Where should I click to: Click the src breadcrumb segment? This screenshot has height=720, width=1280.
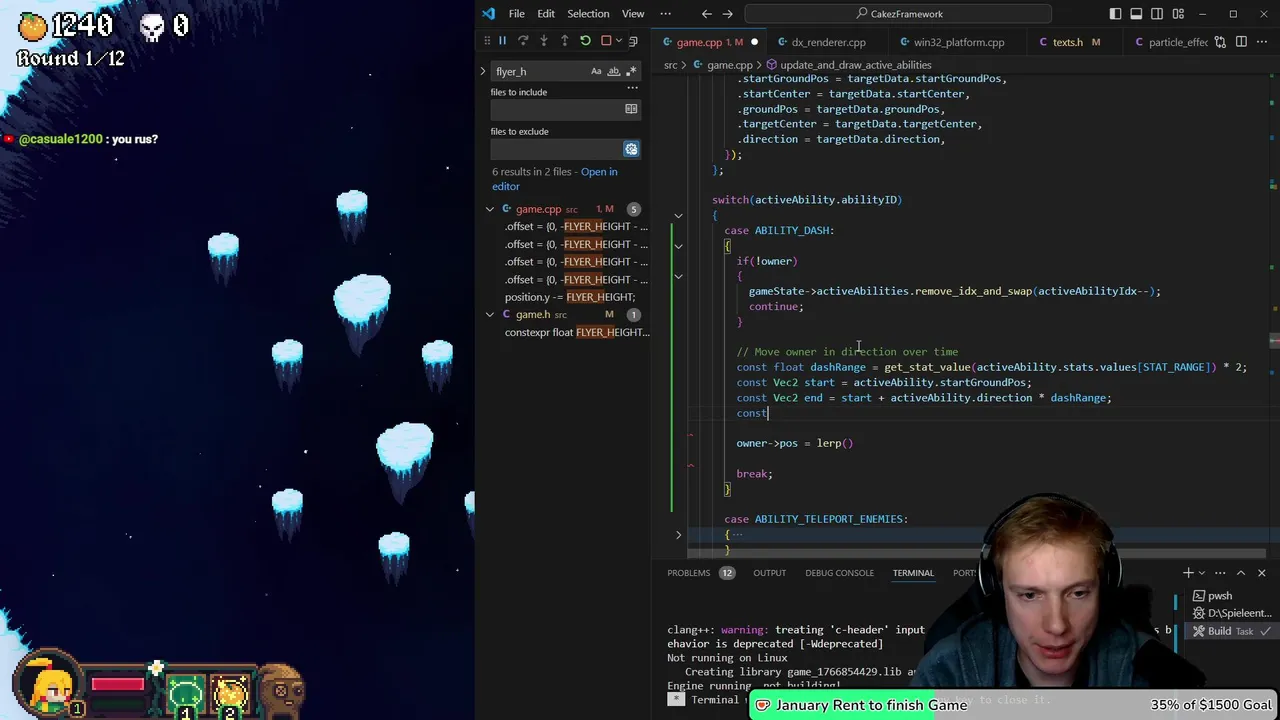pyautogui.click(x=670, y=65)
